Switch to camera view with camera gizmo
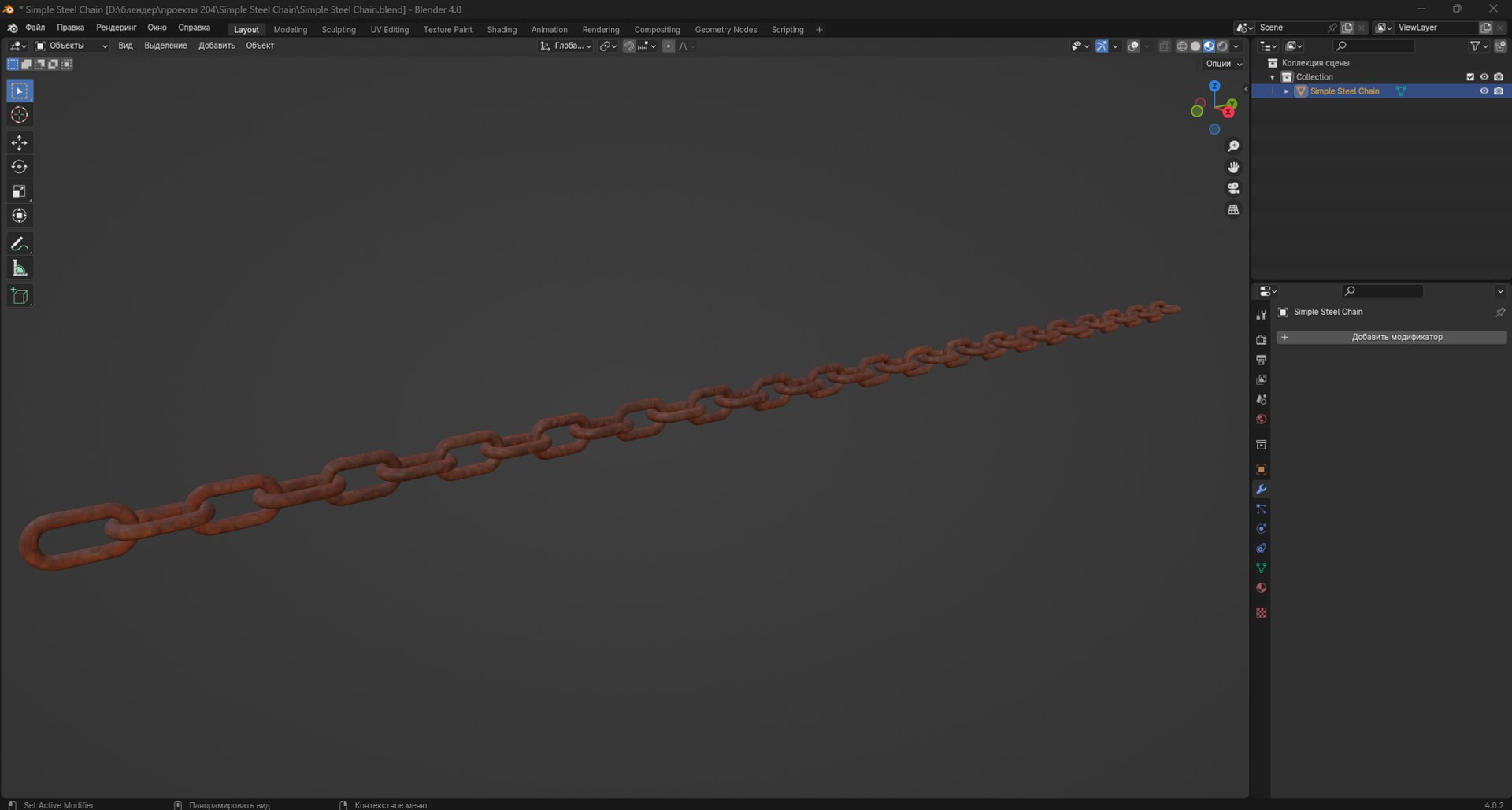Screen dimensions: 1512x810 point(1233,188)
